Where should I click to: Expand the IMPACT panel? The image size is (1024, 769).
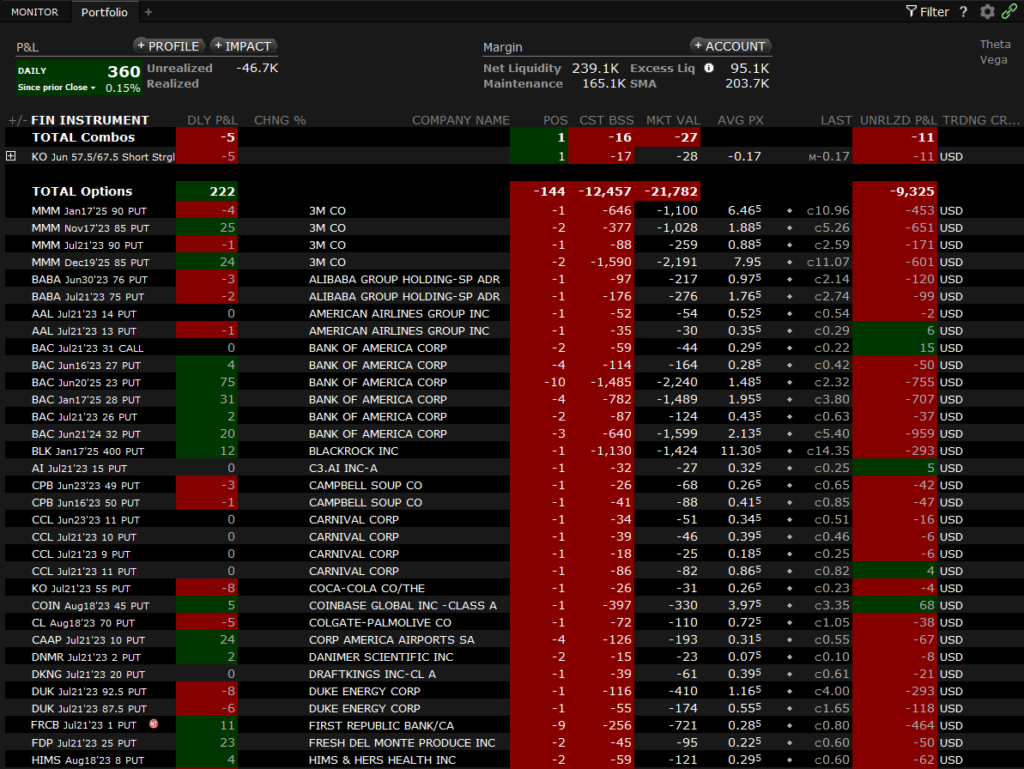(x=243, y=46)
